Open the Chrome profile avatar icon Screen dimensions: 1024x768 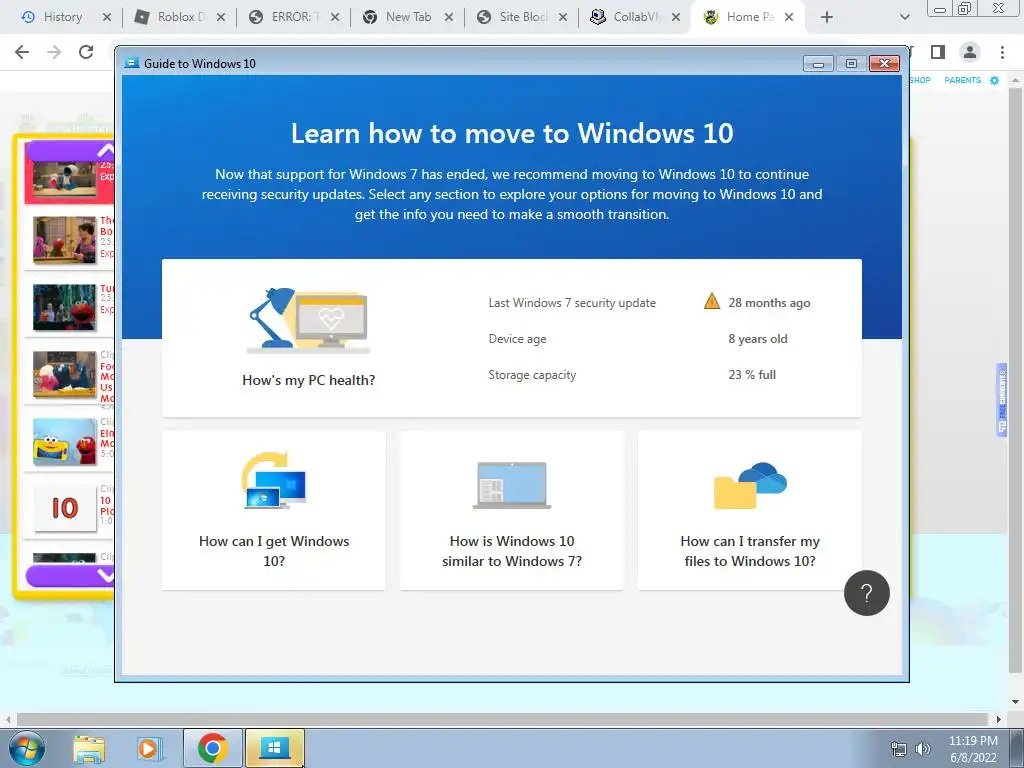point(970,52)
